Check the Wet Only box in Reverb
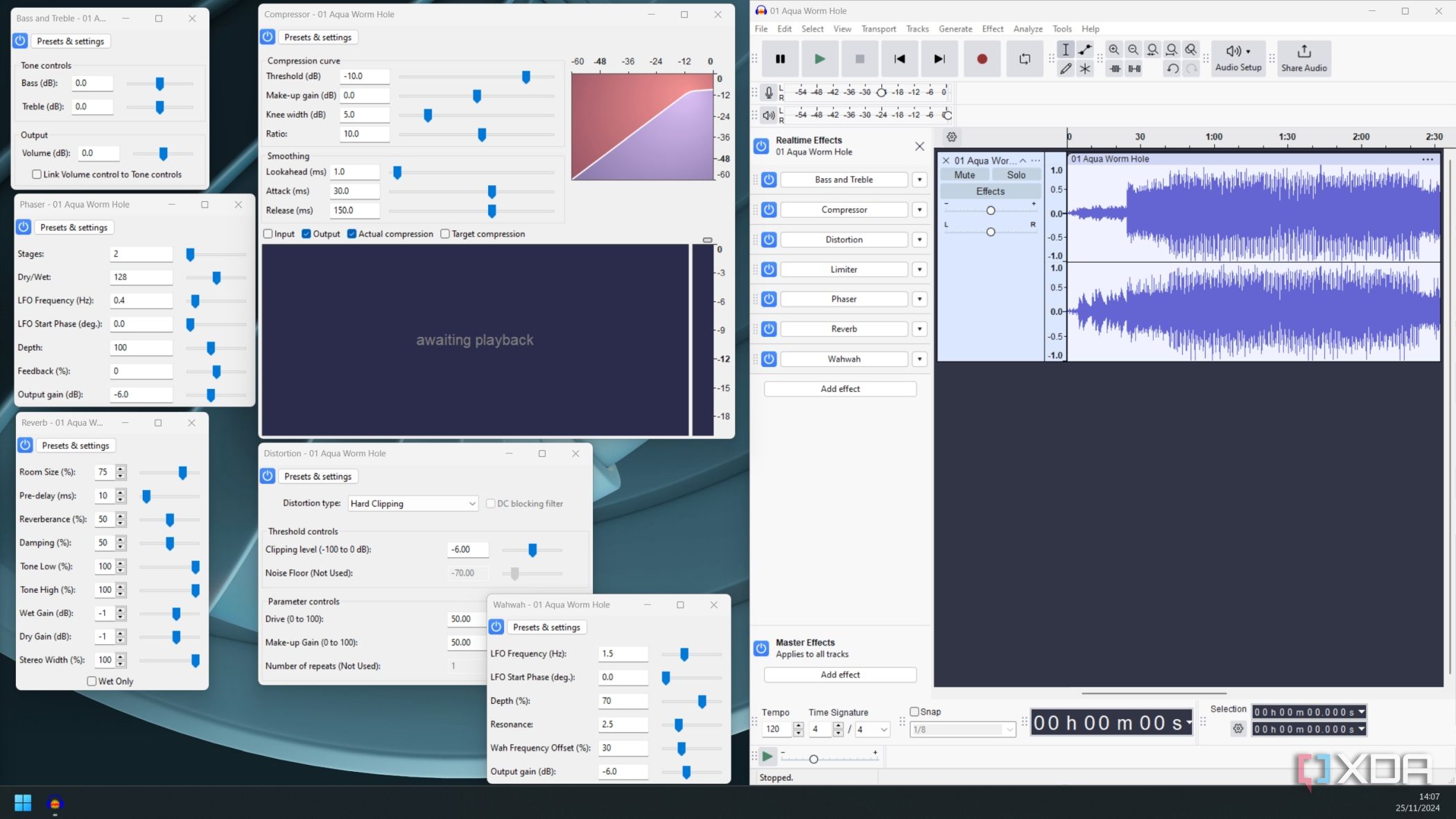 point(92,682)
